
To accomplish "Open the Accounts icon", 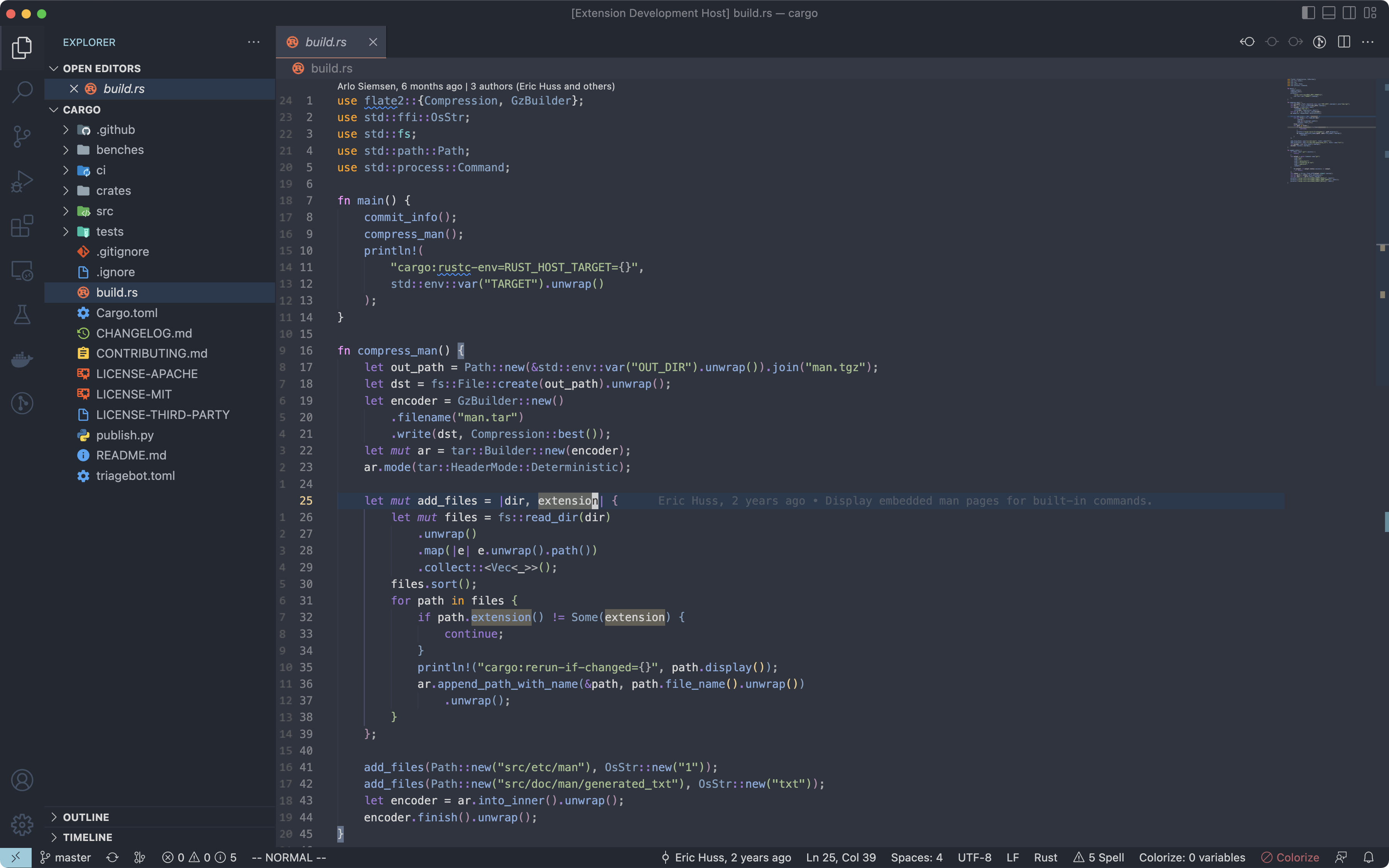I will click(x=22, y=780).
